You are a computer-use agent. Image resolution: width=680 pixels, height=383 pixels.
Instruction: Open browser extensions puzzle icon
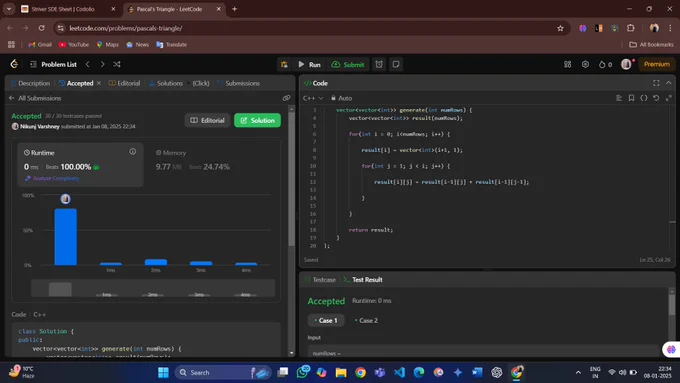[631, 28]
